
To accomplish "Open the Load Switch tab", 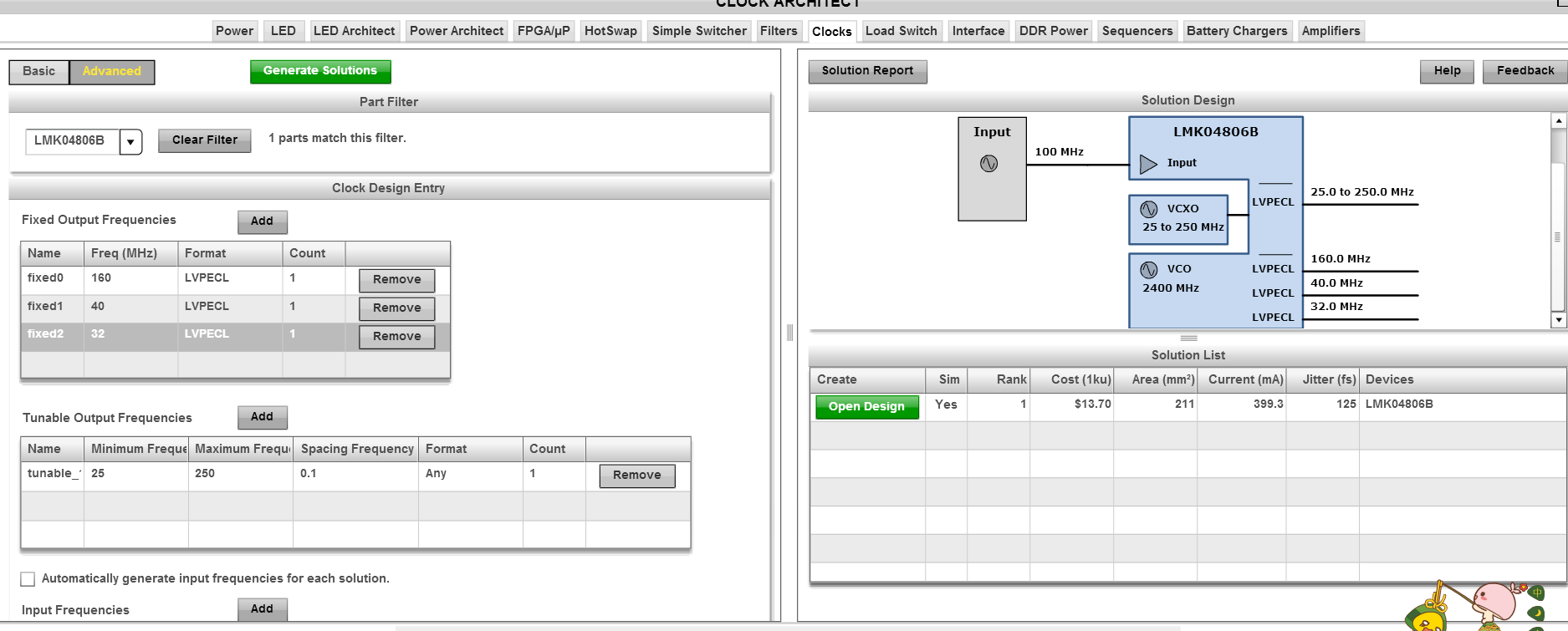I will 901,31.
